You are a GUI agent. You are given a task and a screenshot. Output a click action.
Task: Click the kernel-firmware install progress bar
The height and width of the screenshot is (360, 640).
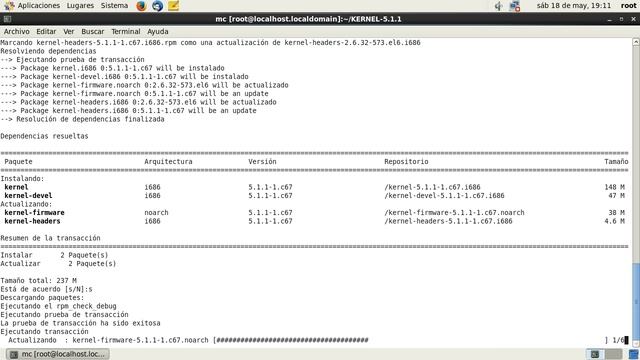tap(410, 340)
